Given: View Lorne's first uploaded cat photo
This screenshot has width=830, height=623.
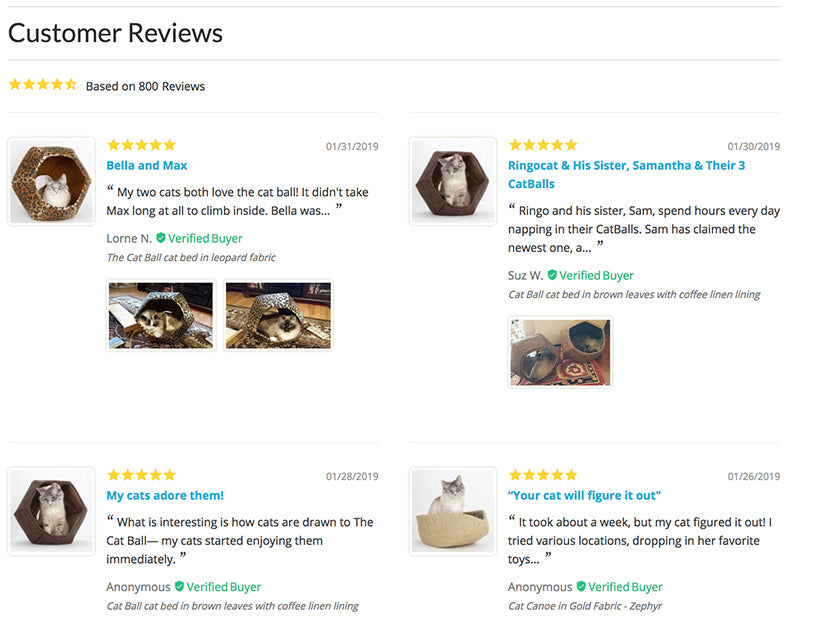Looking at the screenshot, I should click(161, 315).
